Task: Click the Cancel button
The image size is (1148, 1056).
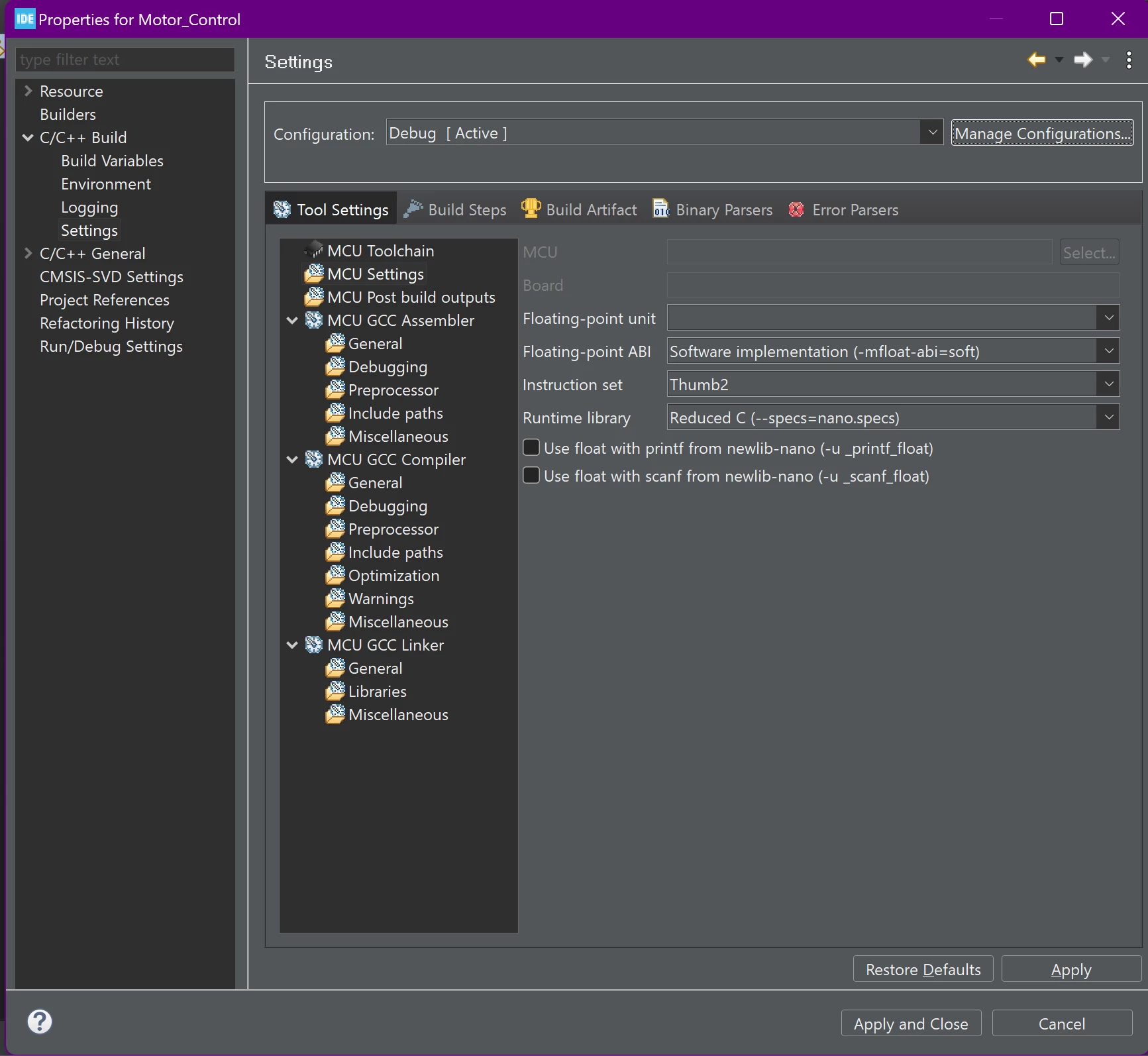Action: (1062, 1024)
